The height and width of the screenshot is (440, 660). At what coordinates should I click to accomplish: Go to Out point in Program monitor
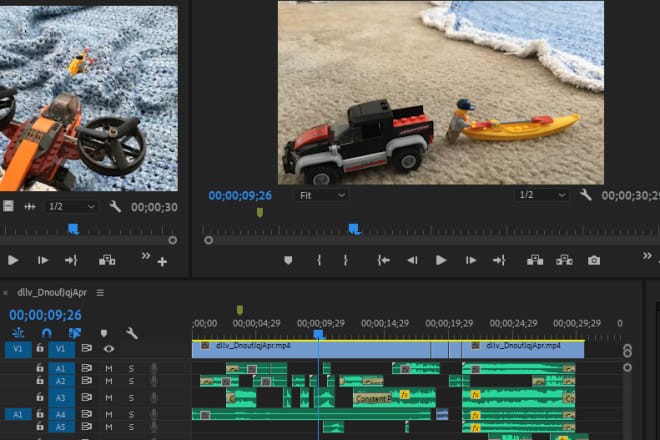tap(499, 260)
